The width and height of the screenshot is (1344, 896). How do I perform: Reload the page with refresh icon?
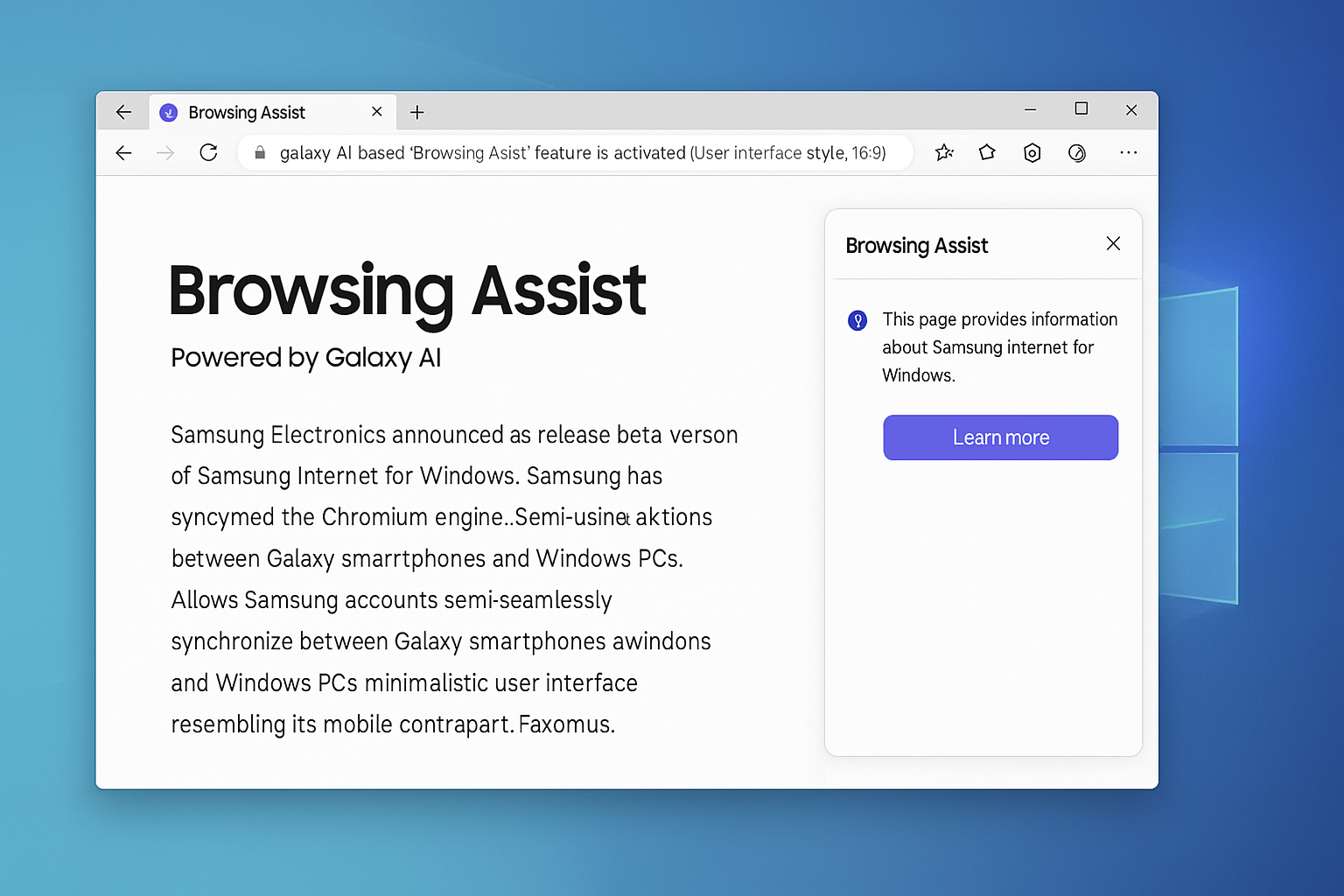208,152
